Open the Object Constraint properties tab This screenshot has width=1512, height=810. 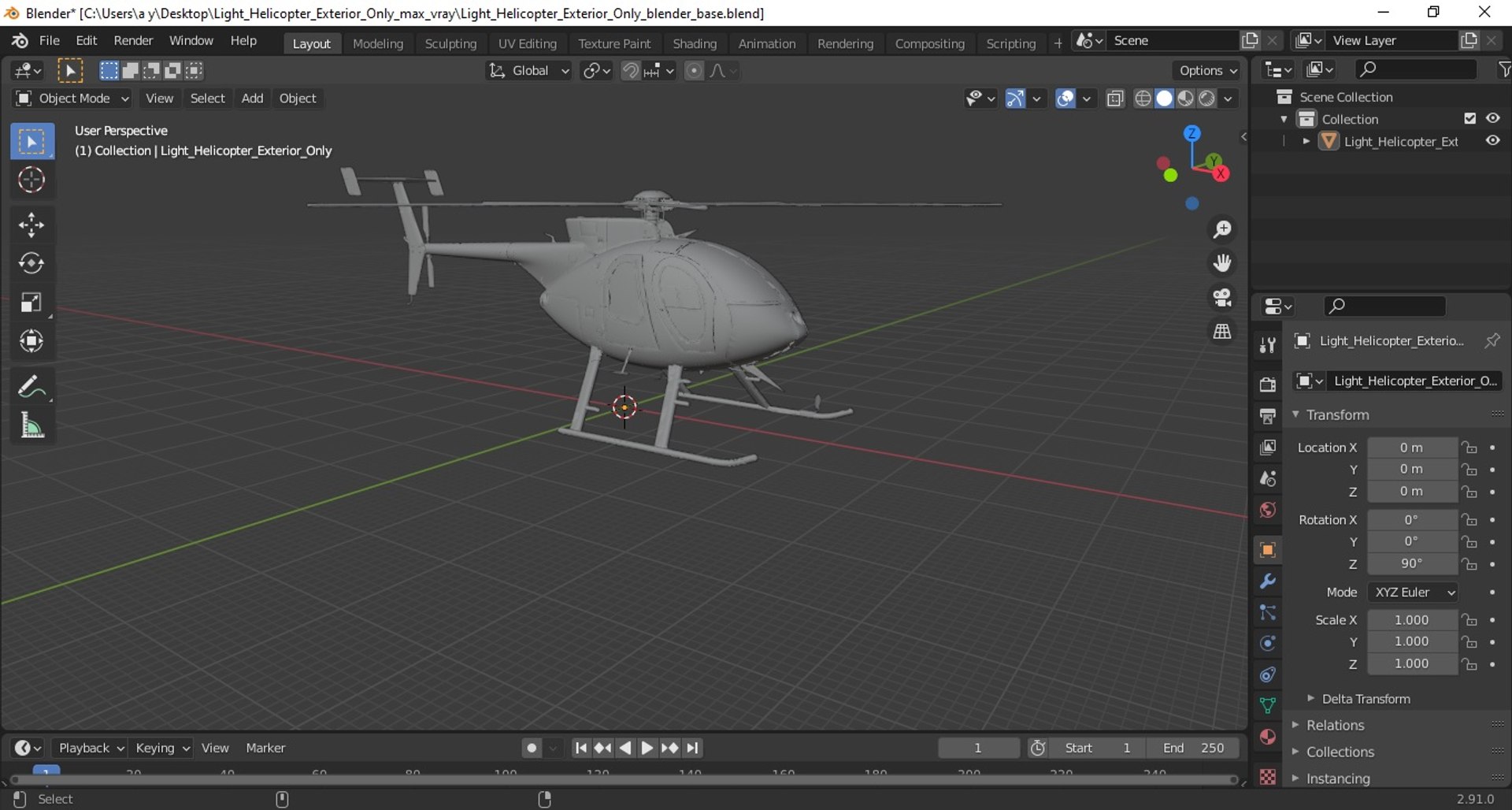coord(1267,675)
